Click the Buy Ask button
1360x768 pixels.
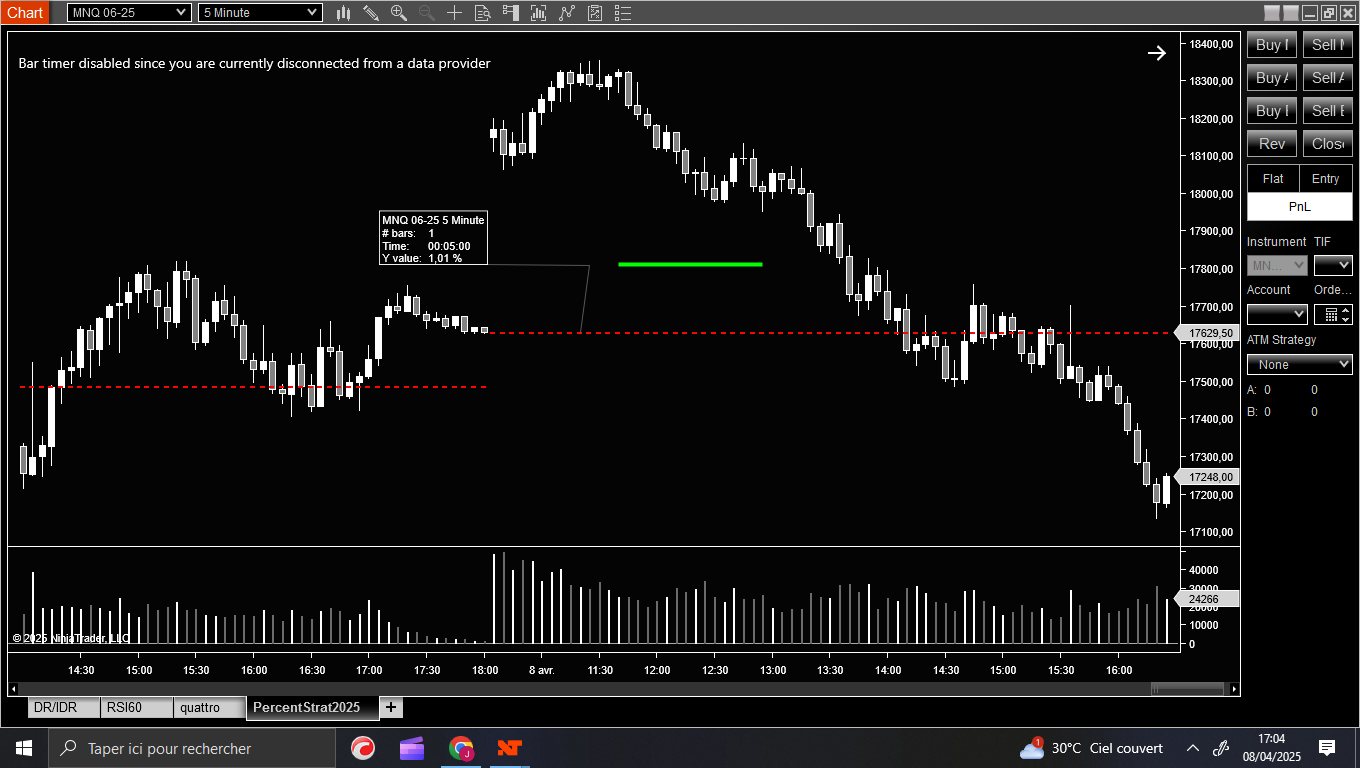pos(1272,78)
